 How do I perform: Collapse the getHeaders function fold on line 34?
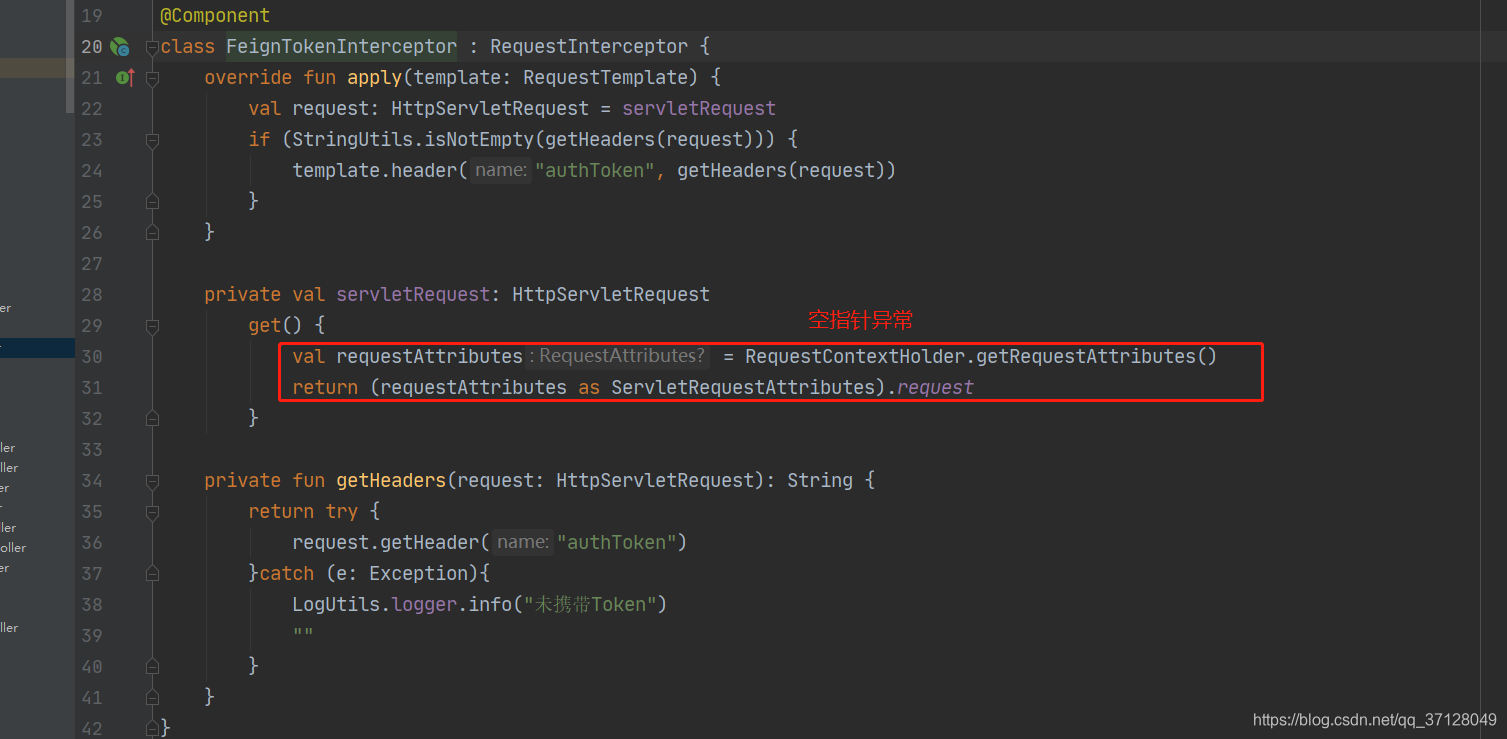tap(152, 480)
